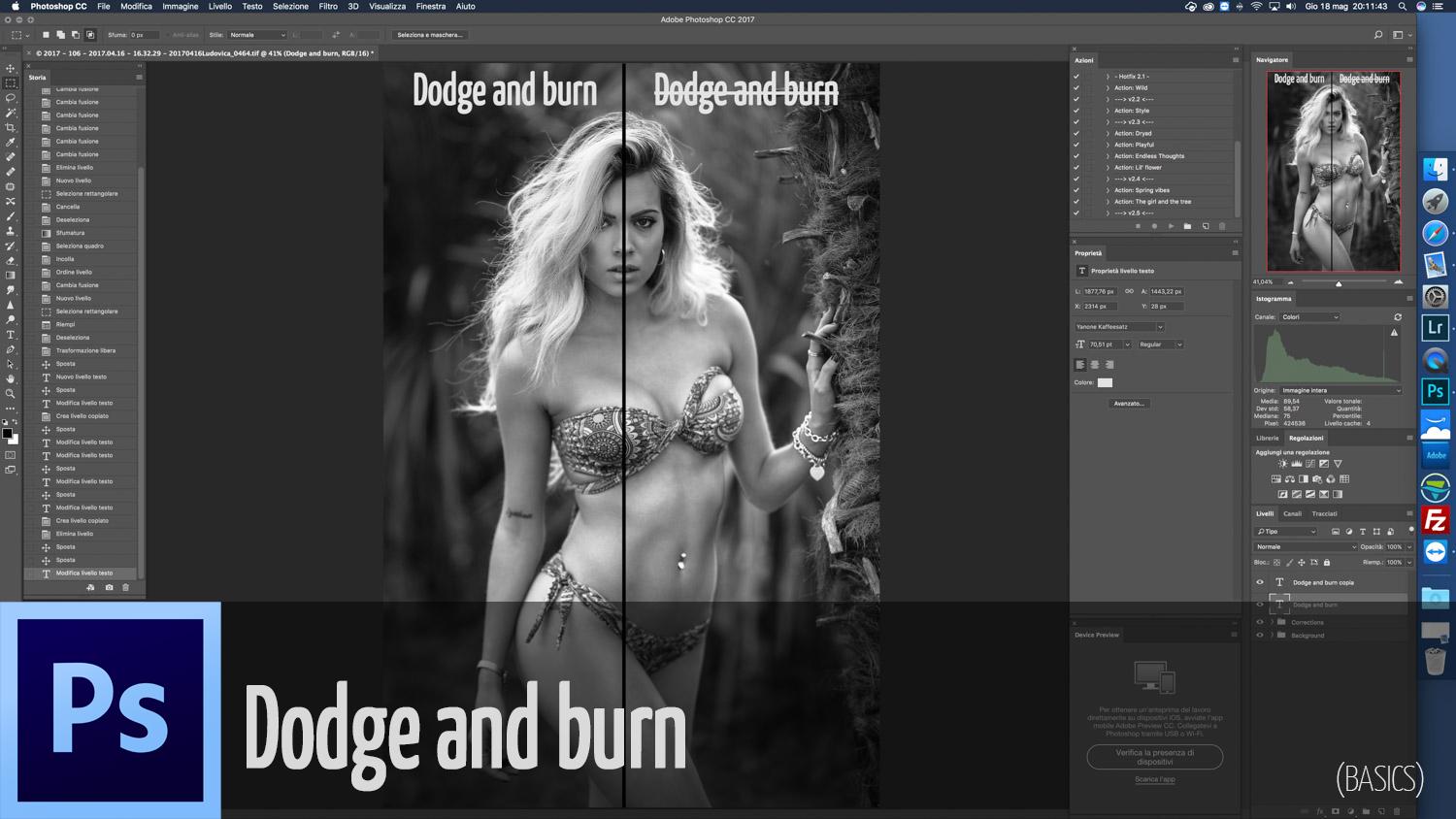The width and height of the screenshot is (1456, 819).
Task: Open the Yanone Kaffeesatz font dropdown
Action: (1119, 327)
